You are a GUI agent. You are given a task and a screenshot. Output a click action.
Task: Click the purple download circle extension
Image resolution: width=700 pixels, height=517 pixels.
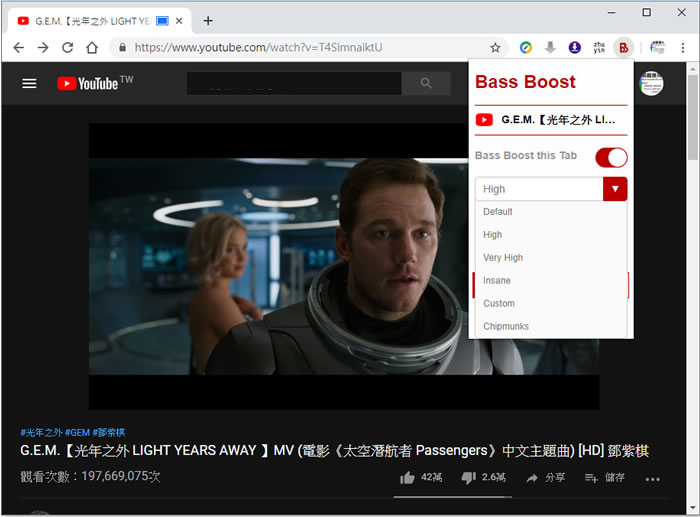pyautogui.click(x=575, y=47)
